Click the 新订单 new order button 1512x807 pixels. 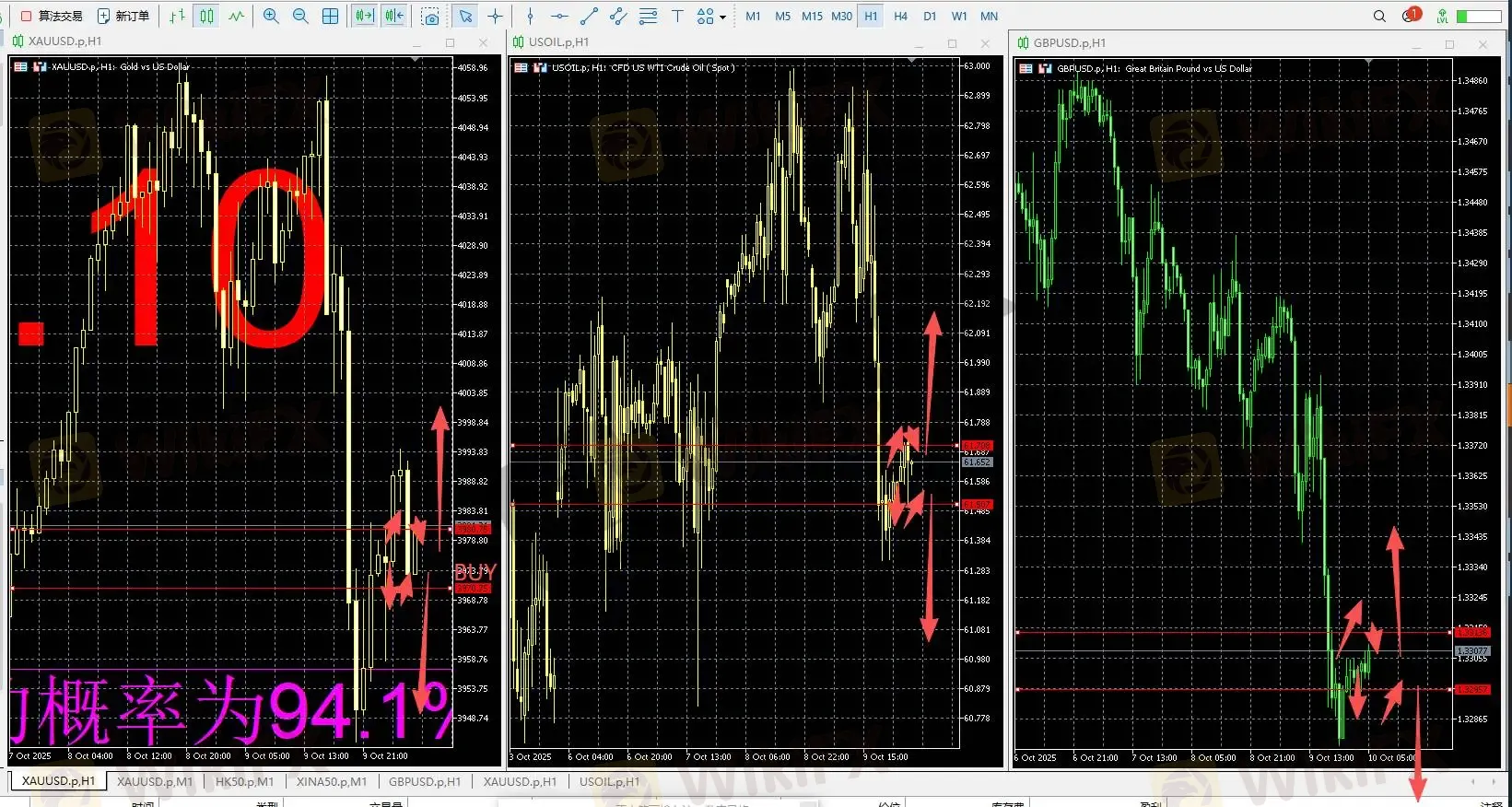tap(123, 16)
